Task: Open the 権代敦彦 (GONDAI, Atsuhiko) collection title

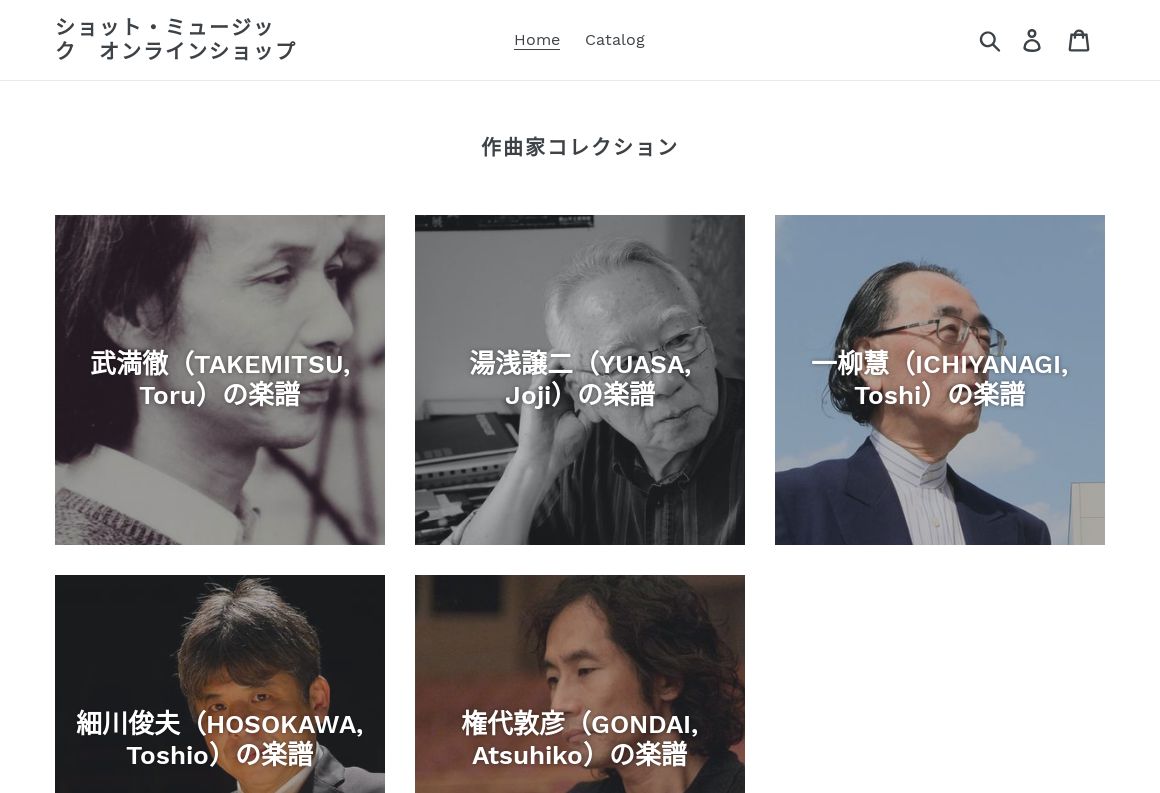Action: (x=580, y=739)
